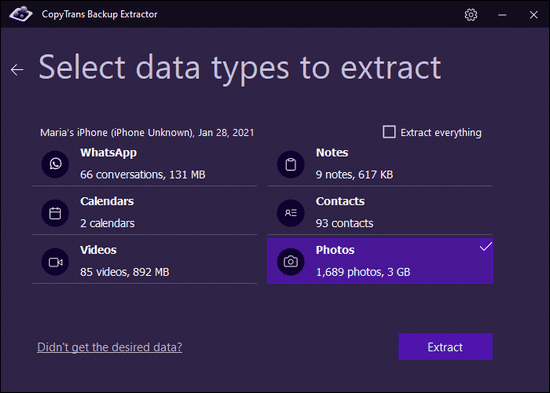This screenshot has height=393, width=550.
Task: Click "85 videos, 892 MB" text
Action: (x=125, y=272)
